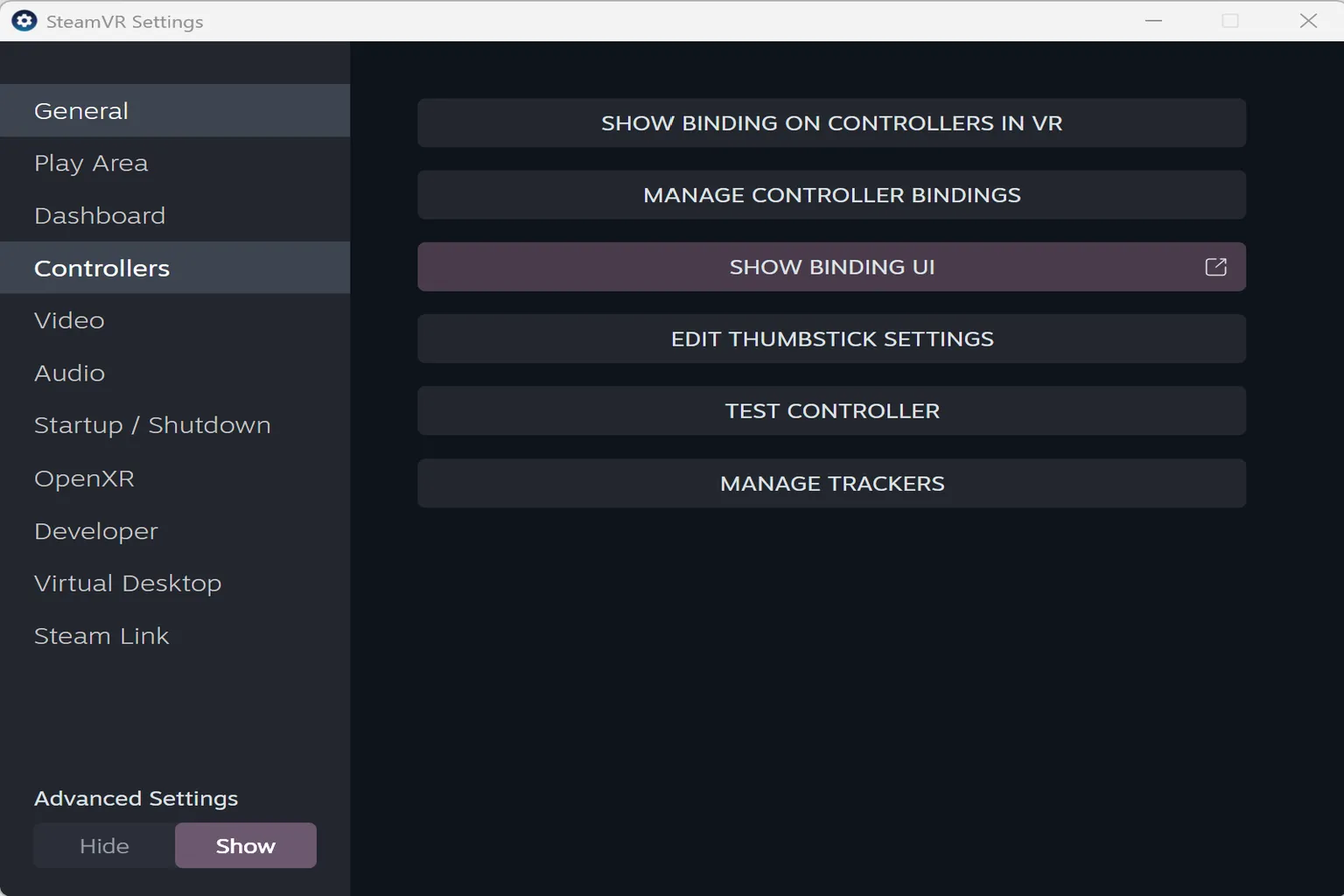Select the Controllers tab
This screenshot has width=1344, height=896.
(x=175, y=268)
